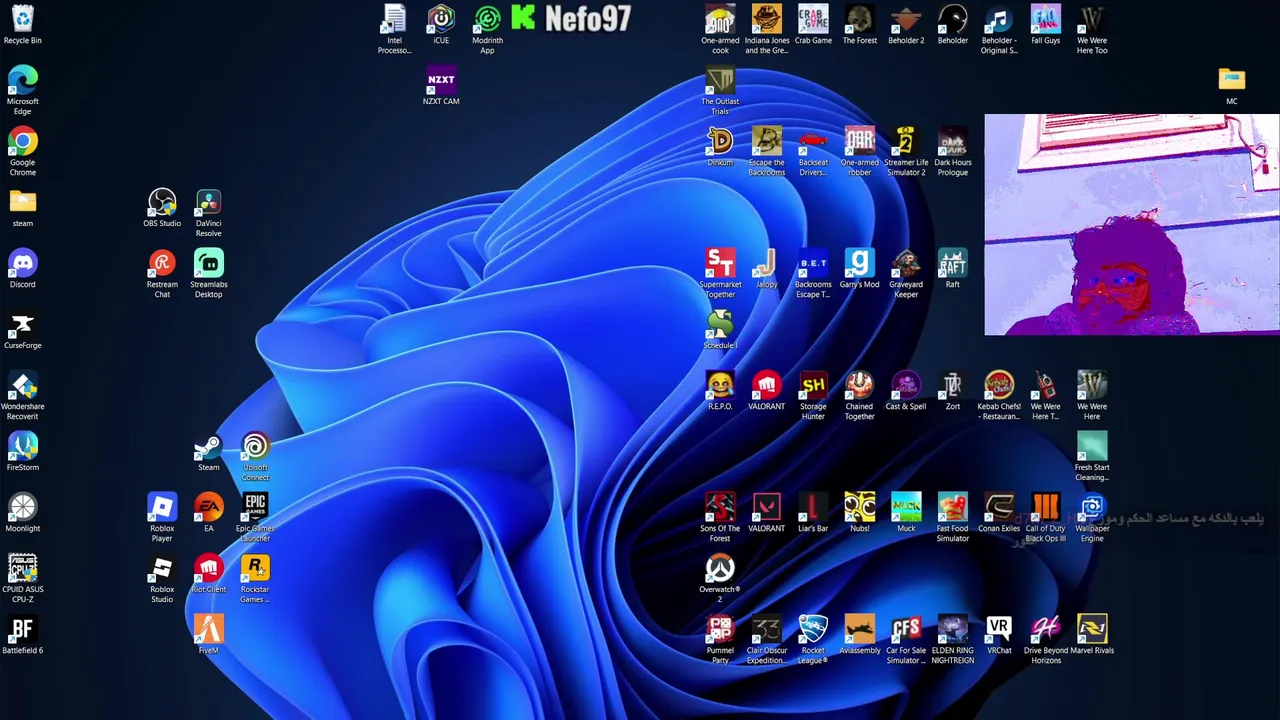Image resolution: width=1280 pixels, height=720 pixels.
Task: Select the Streamlabs Desktop icon
Action: click(x=208, y=274)
